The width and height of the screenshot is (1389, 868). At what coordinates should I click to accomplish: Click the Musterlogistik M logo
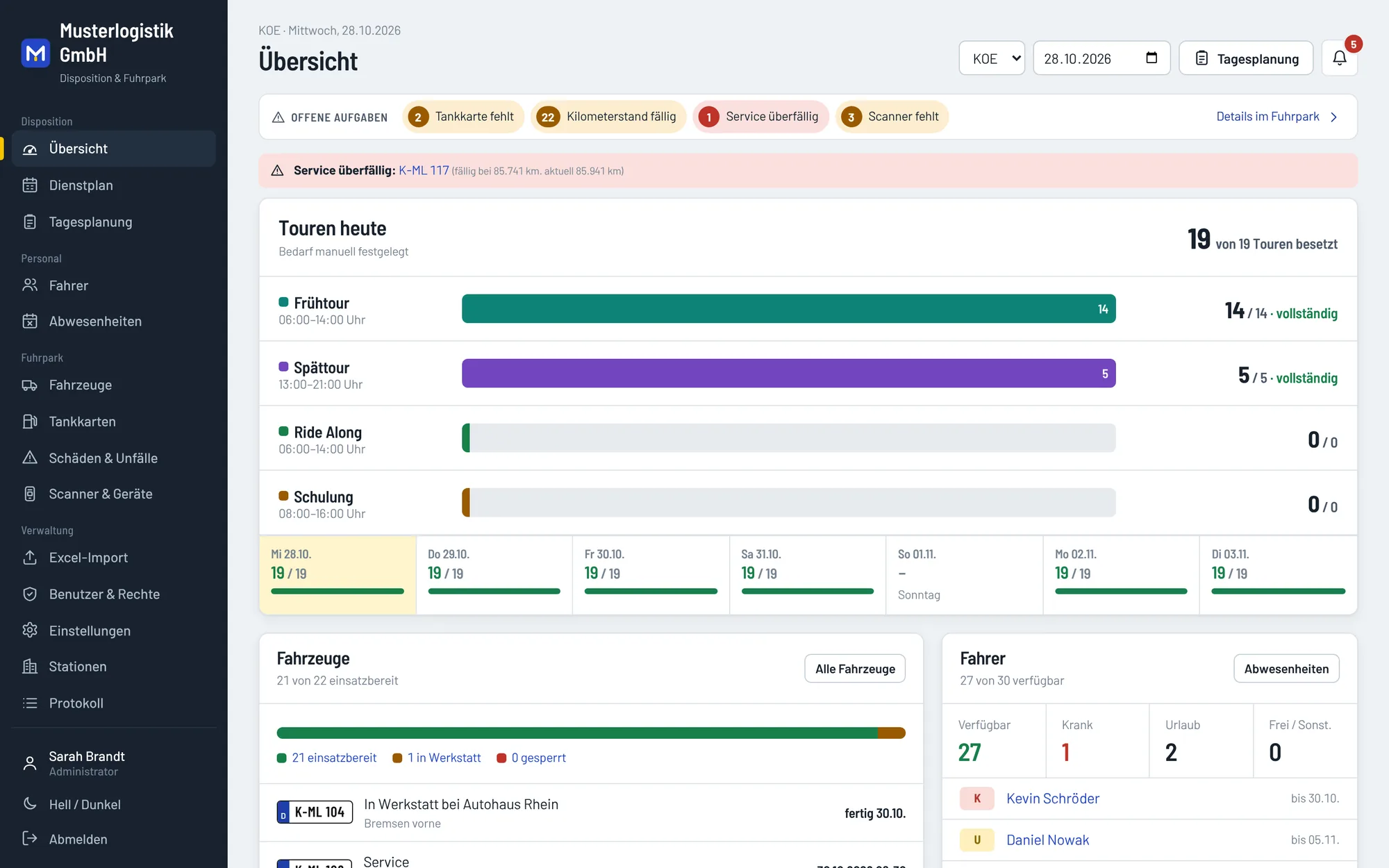(x=35, y=53)
